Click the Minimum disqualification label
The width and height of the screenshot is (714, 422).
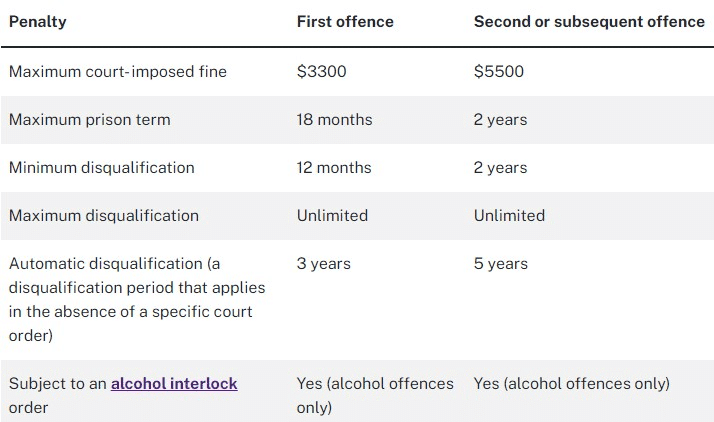pos(102,168)
